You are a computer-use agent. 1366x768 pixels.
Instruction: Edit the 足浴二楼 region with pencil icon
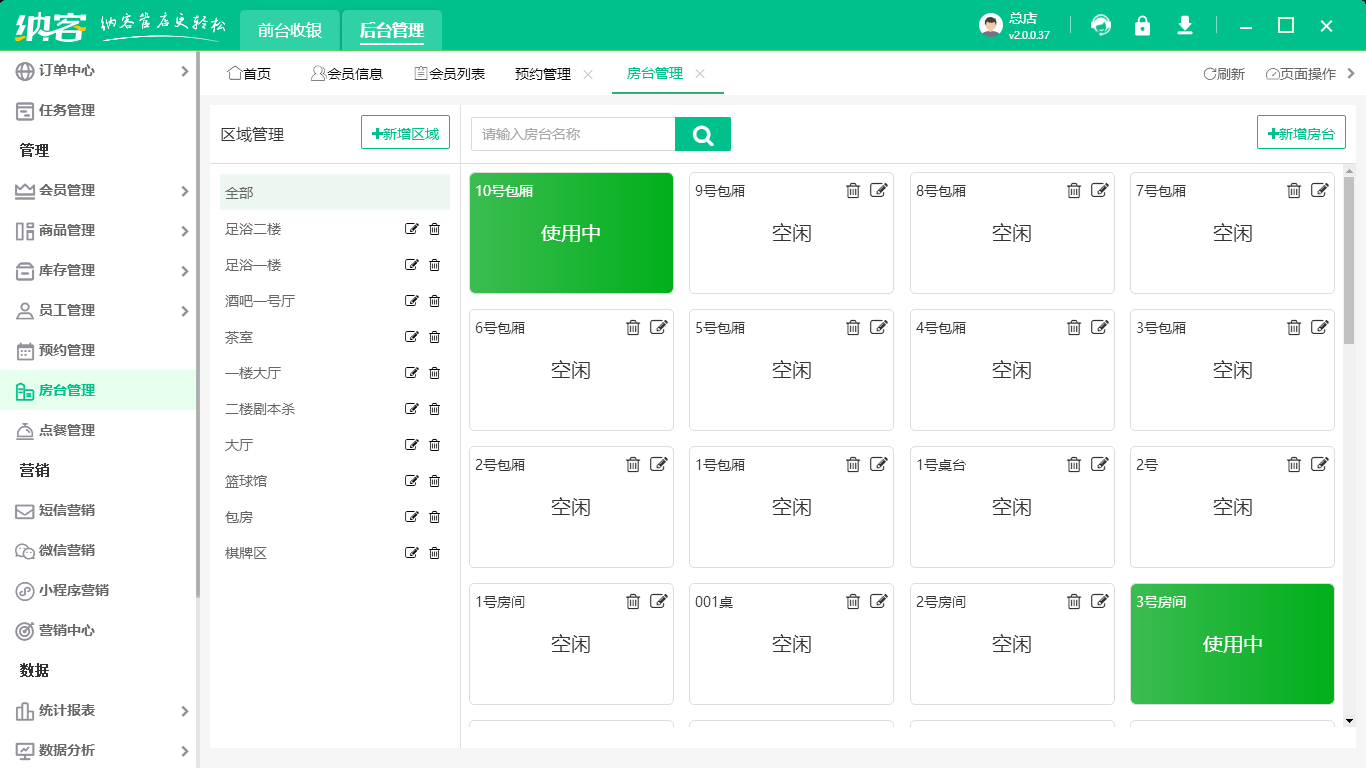(411, 229)
